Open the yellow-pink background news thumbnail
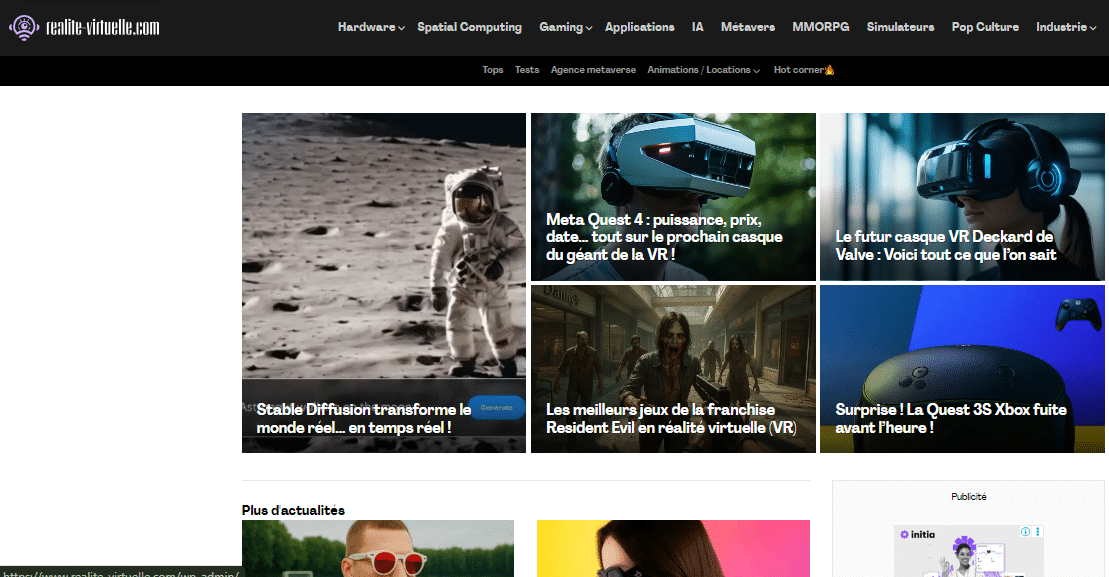1109x577 pixels. (x=673, y=549)
